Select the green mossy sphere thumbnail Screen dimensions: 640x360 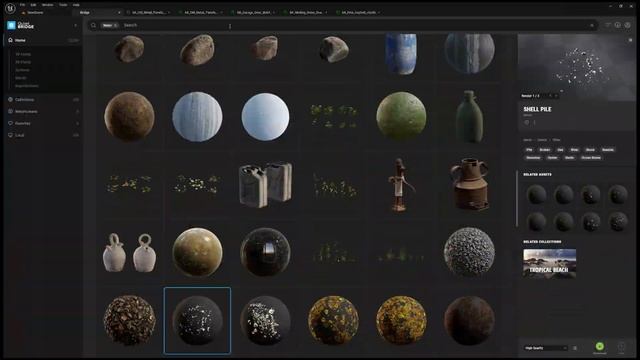[401, 116]
